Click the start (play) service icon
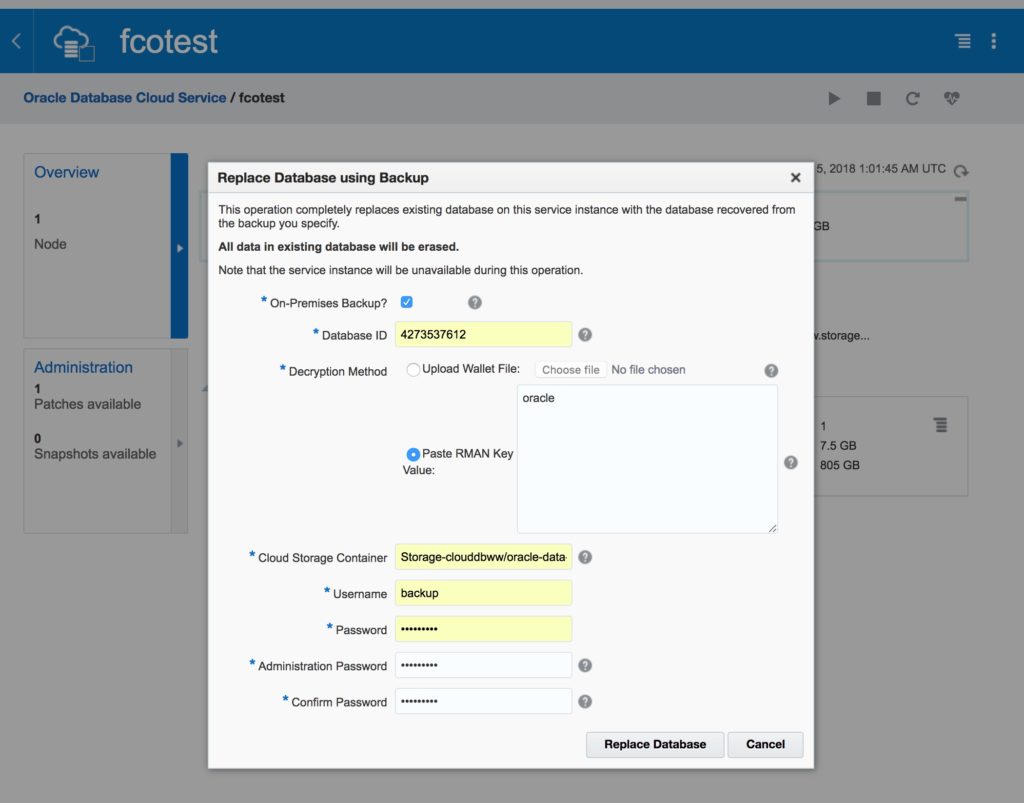This screenshot has width=1024, height=803. tap(834, 98)
